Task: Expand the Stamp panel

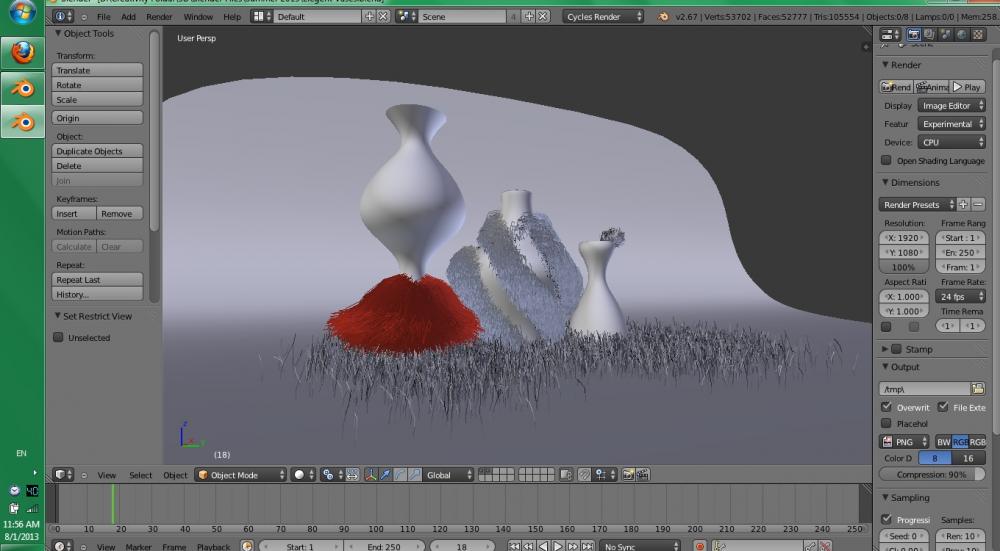Action: pyautogui.click(x=885, y=349)
